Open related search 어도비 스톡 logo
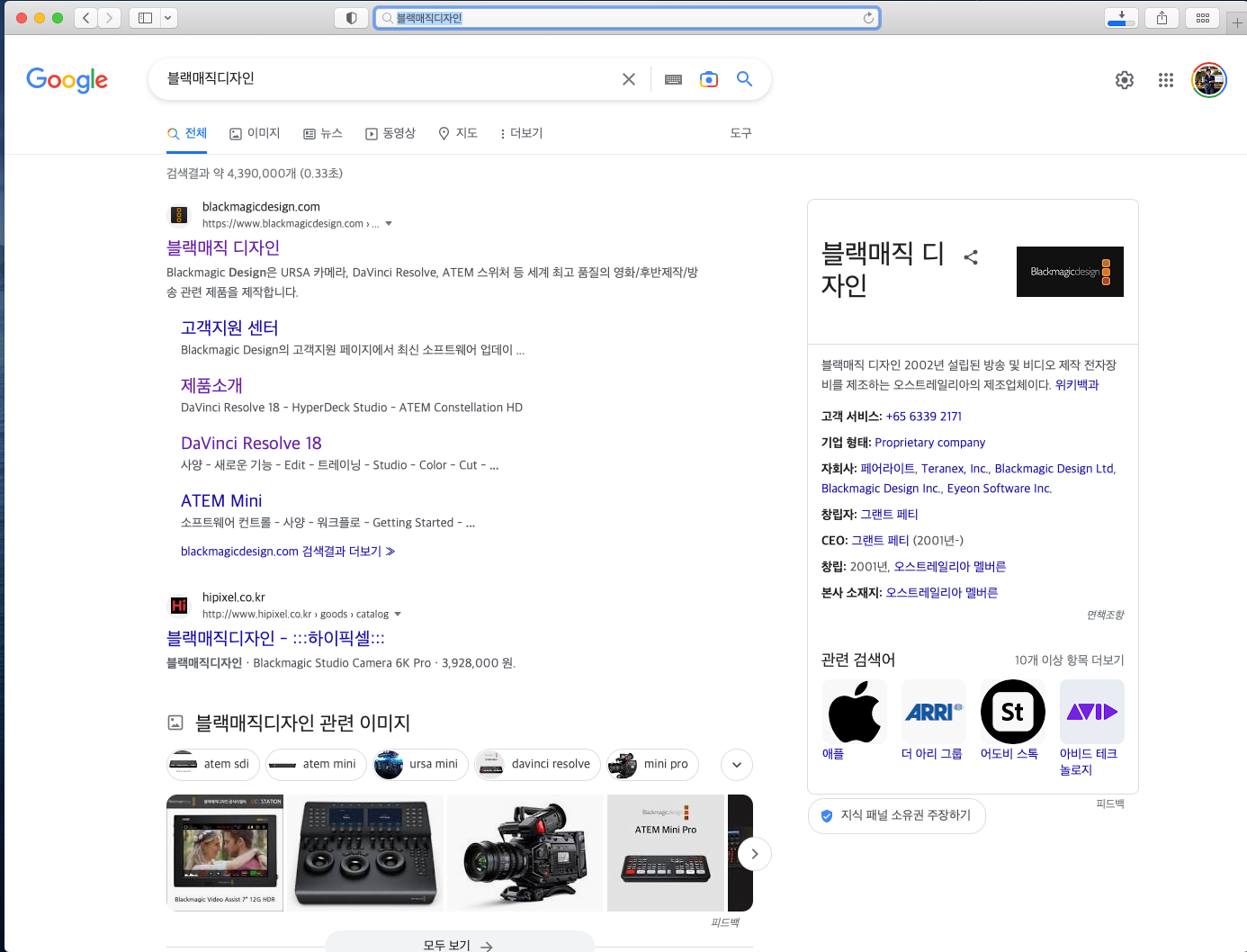 coord(1013,712)
